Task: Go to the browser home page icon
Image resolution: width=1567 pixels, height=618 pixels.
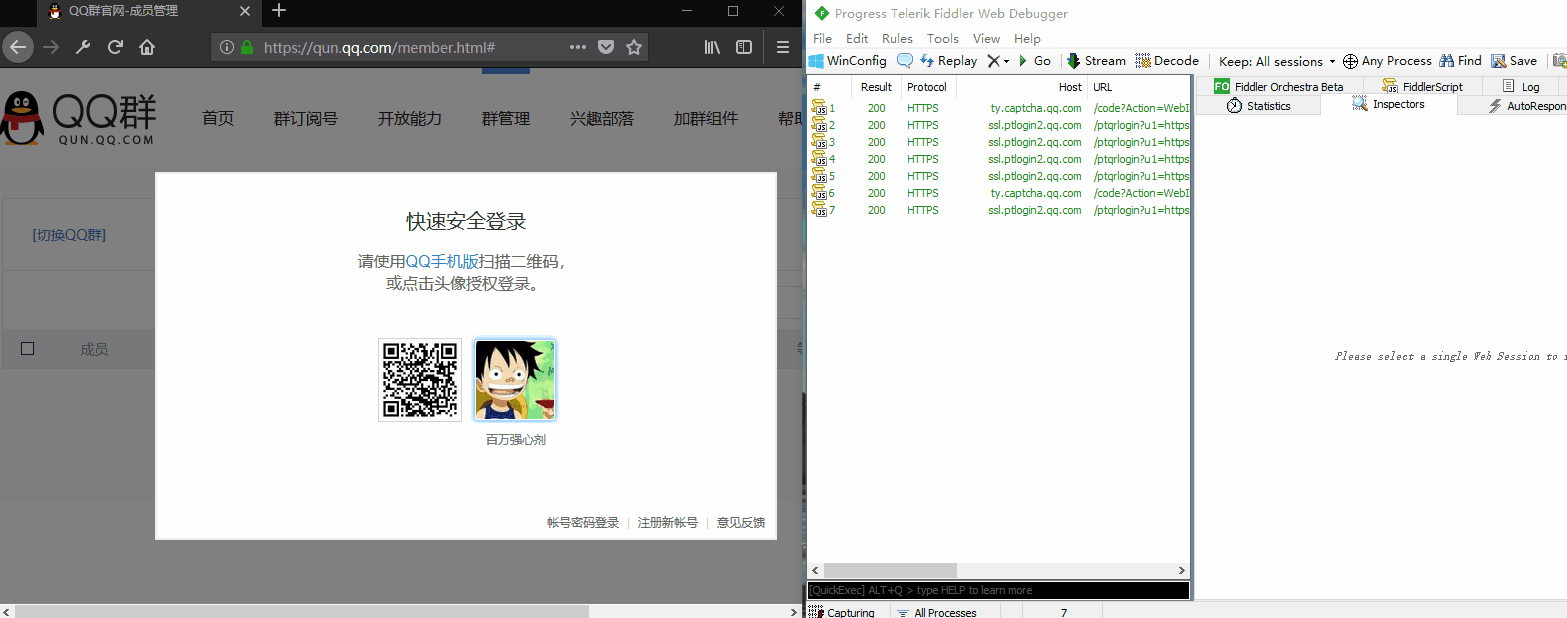Action: tap(147, 47)
